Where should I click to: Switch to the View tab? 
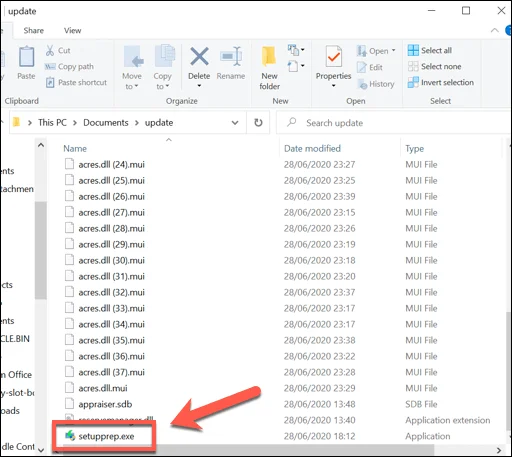click(x=72, y=30)
